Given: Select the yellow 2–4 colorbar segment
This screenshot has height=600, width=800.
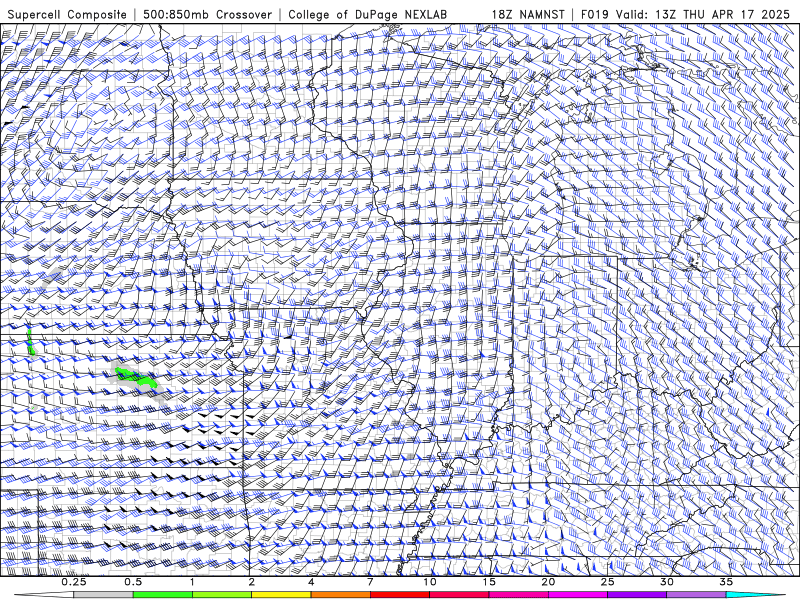Looking at the screenshot, I should click(281, 595).
